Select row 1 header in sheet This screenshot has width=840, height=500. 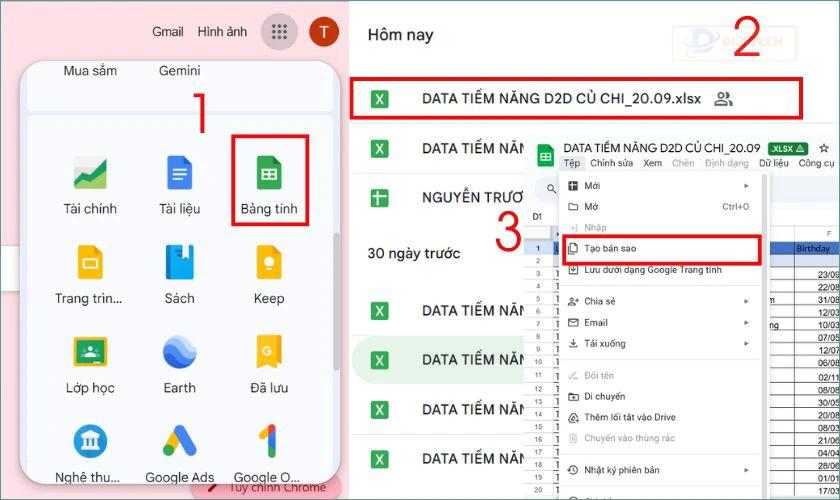(x=538, y=249)
